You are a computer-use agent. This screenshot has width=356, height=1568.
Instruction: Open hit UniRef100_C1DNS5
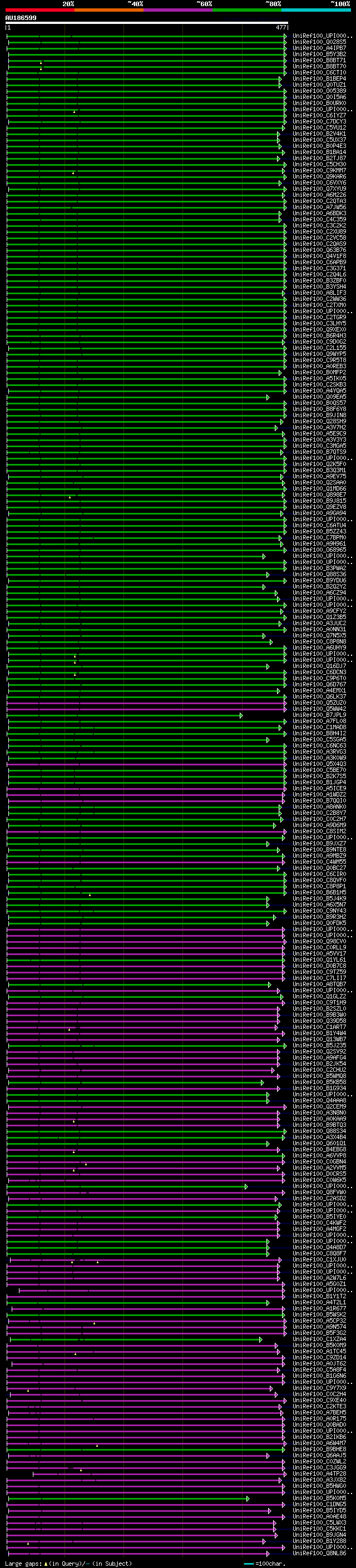[319, 1503]
